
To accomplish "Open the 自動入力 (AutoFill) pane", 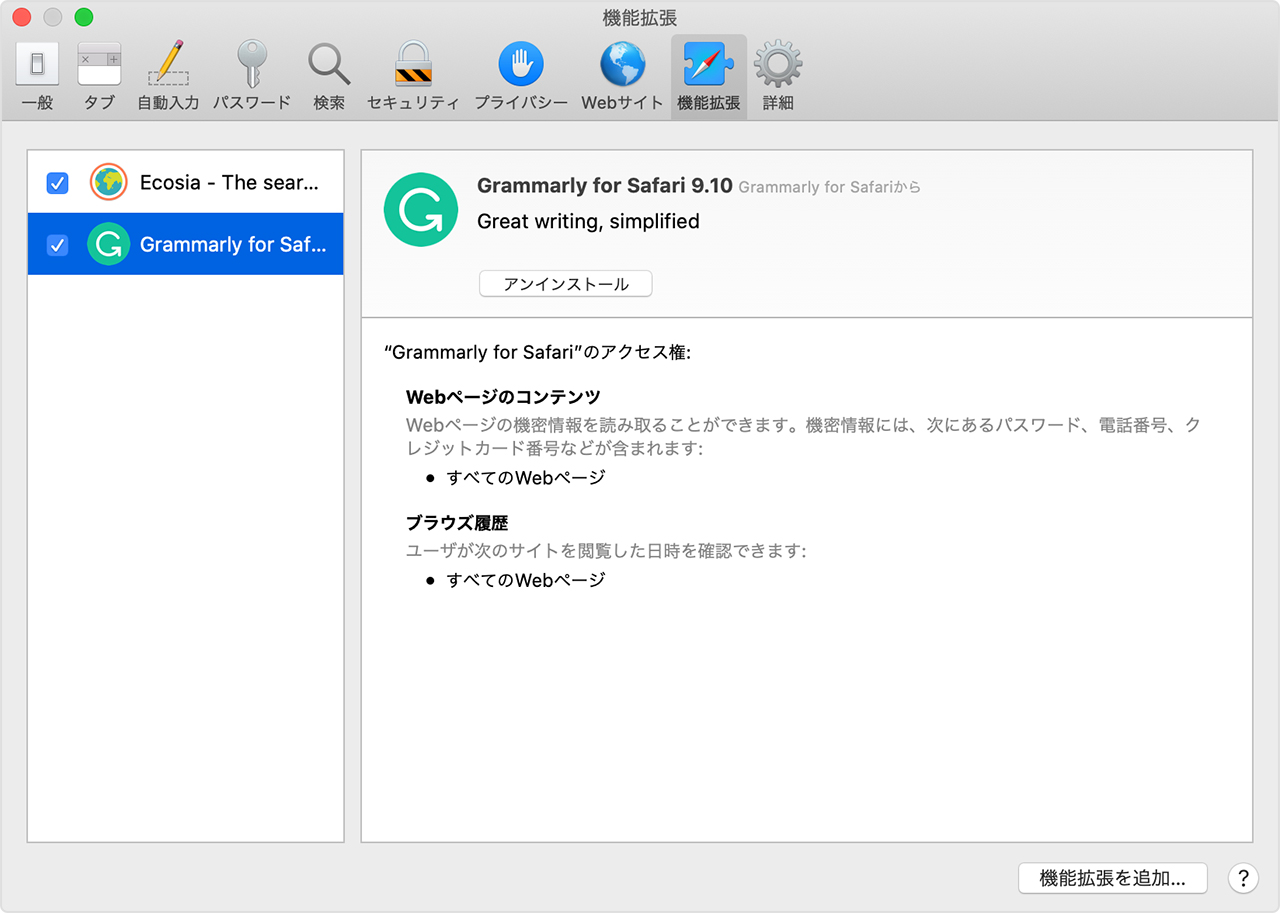I will (x=168, y=78).
